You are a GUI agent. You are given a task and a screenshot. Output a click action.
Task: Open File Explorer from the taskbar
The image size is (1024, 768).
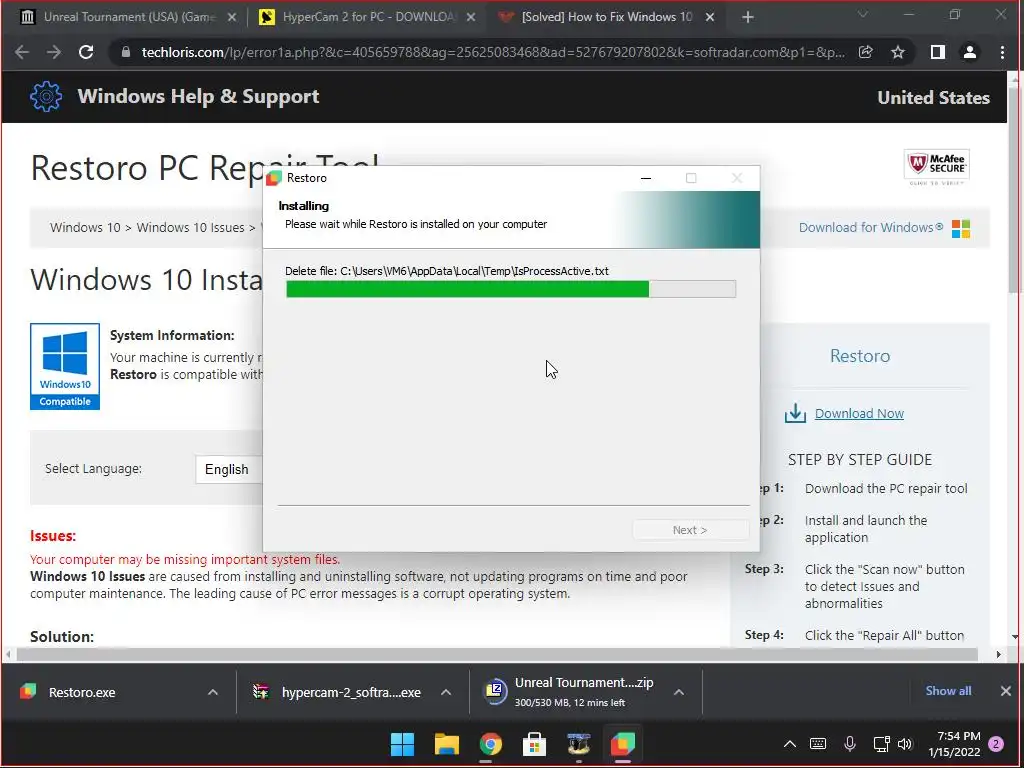447,744
